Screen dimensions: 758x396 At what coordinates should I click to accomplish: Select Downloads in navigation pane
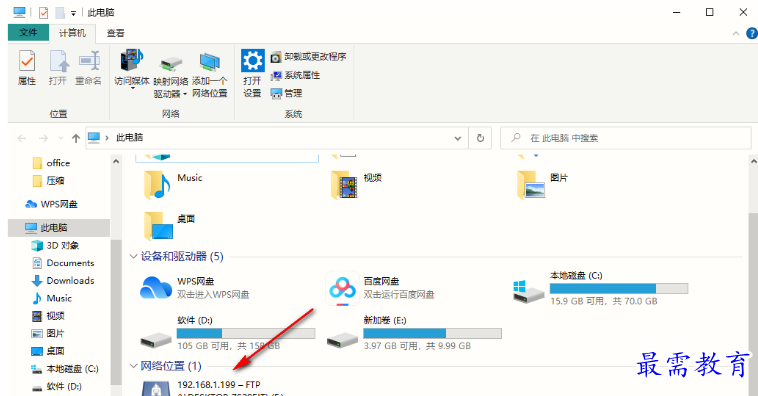(63, 280)
